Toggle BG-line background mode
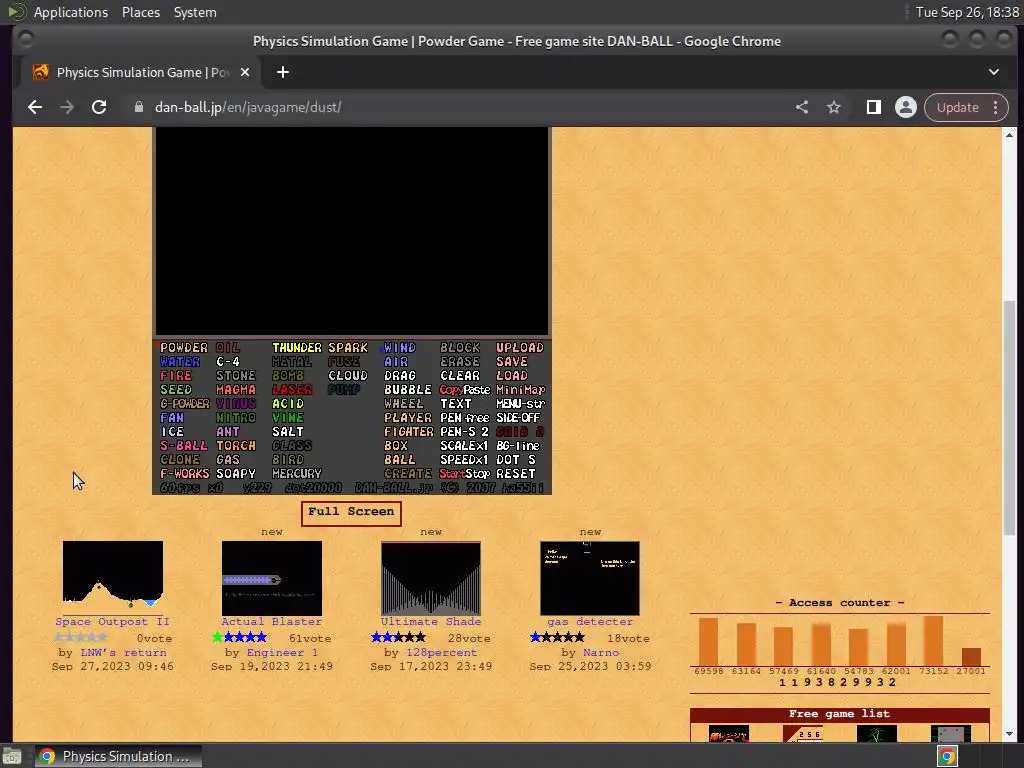Viewport: 1024px width, 768px height. coord(518,445)
